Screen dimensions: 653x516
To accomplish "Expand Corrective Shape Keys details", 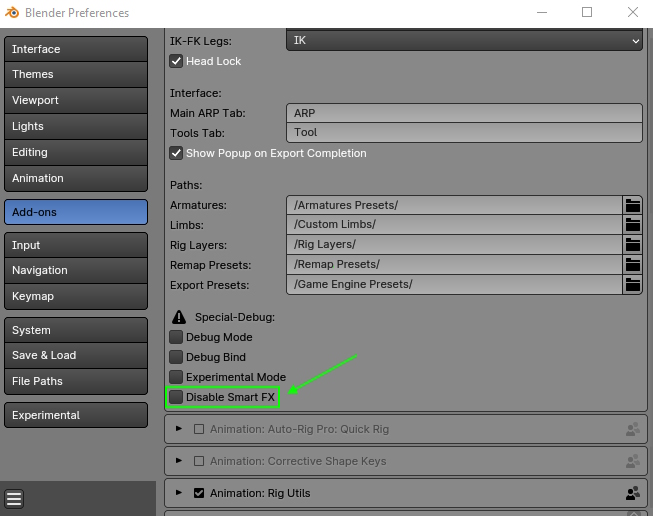I will (179, 461).
